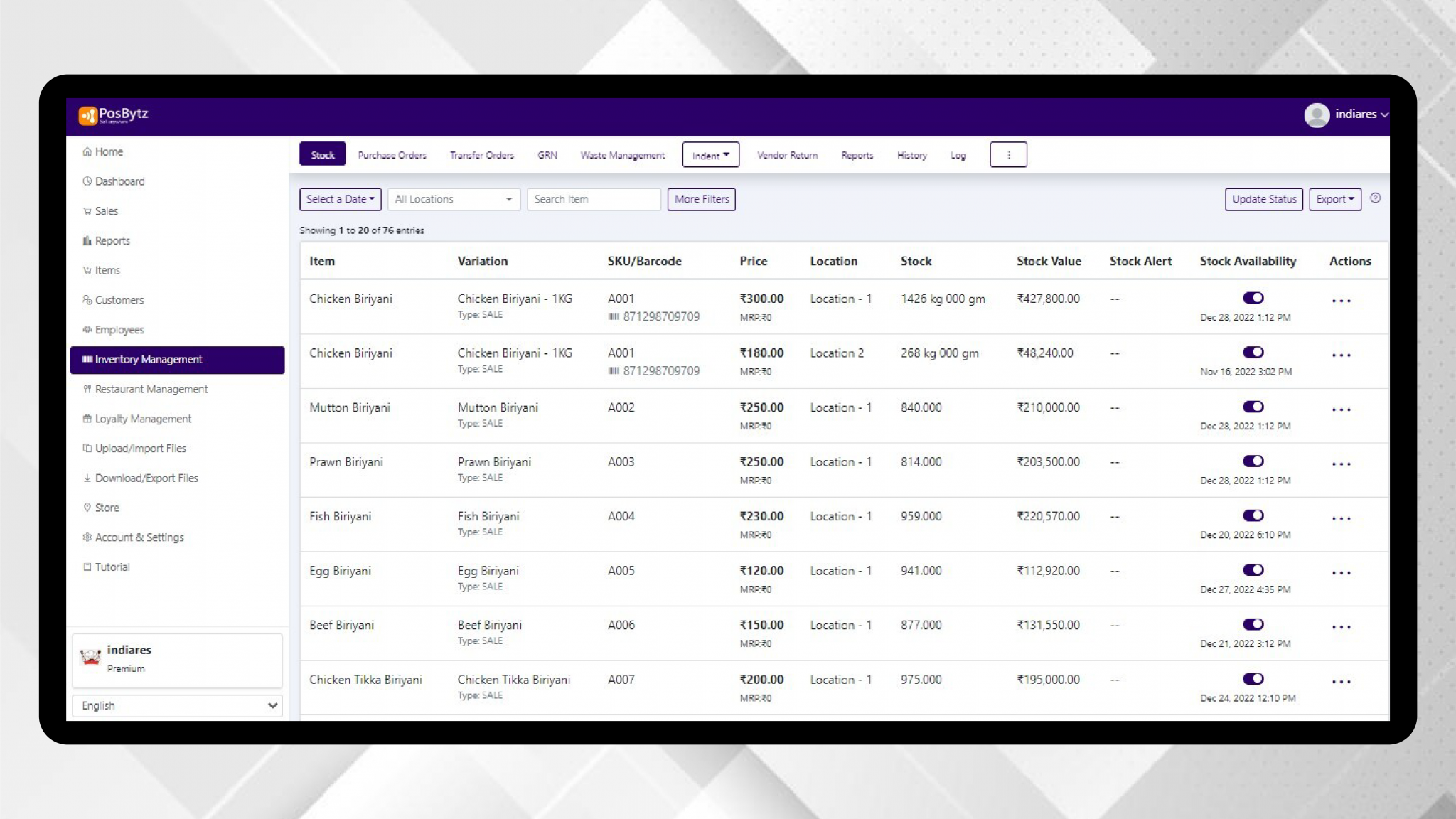Click the help question mark icon near Export
Viewport: 1456px width, 819px height.
1375,199
